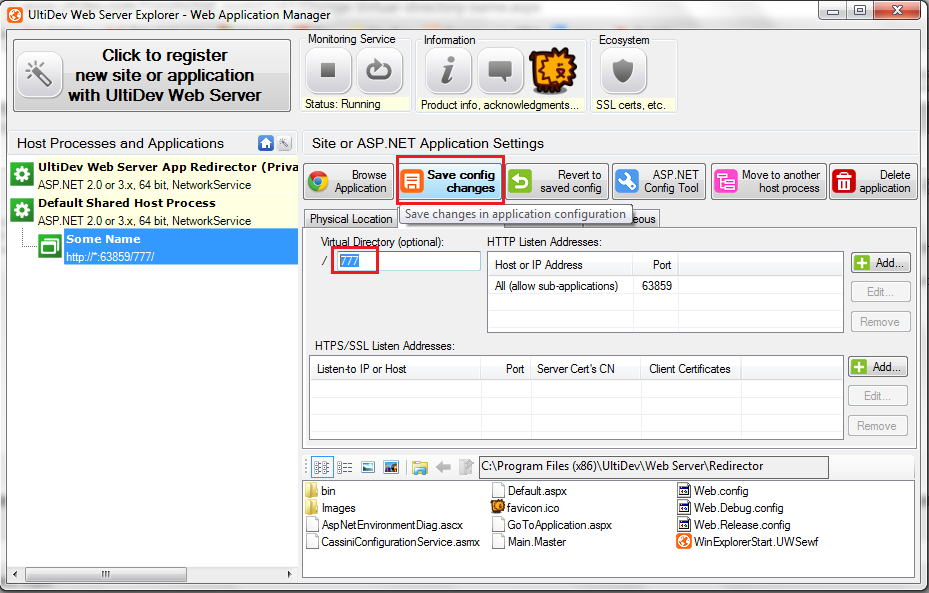Open the SSL certs shield icon

[623, 71]
